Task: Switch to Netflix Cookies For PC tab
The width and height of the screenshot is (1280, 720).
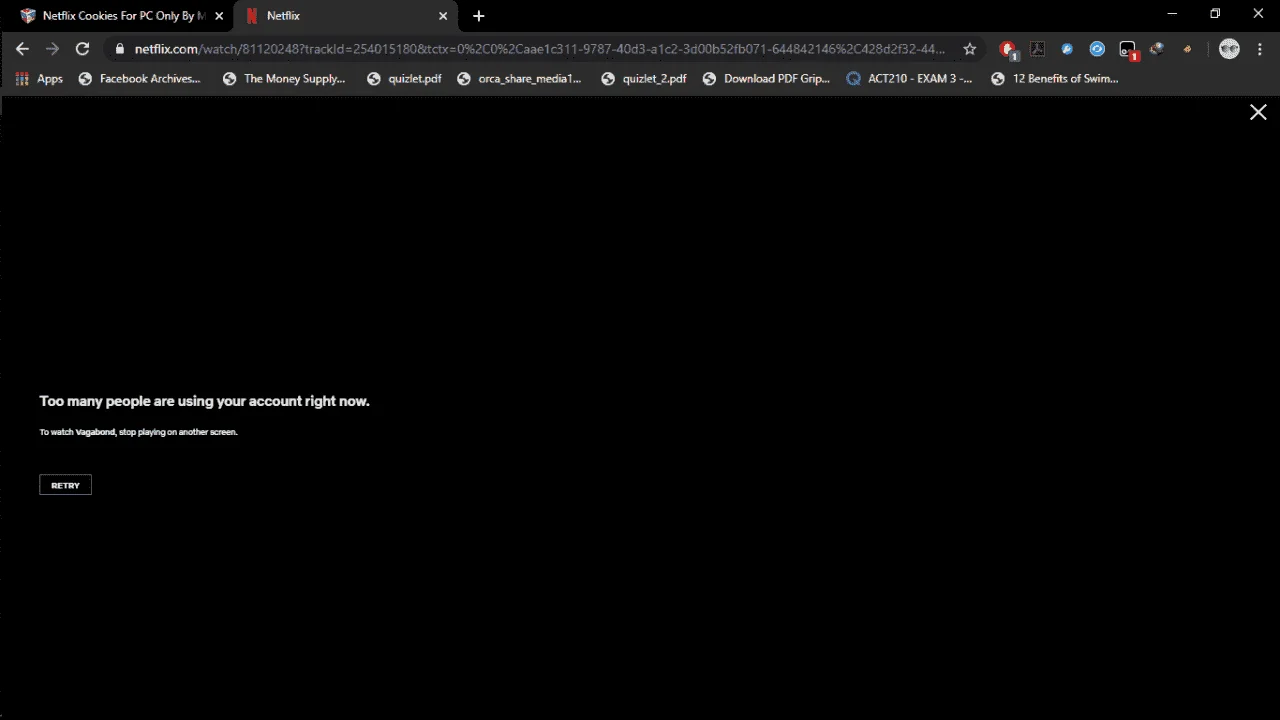Action: (118, 16)
